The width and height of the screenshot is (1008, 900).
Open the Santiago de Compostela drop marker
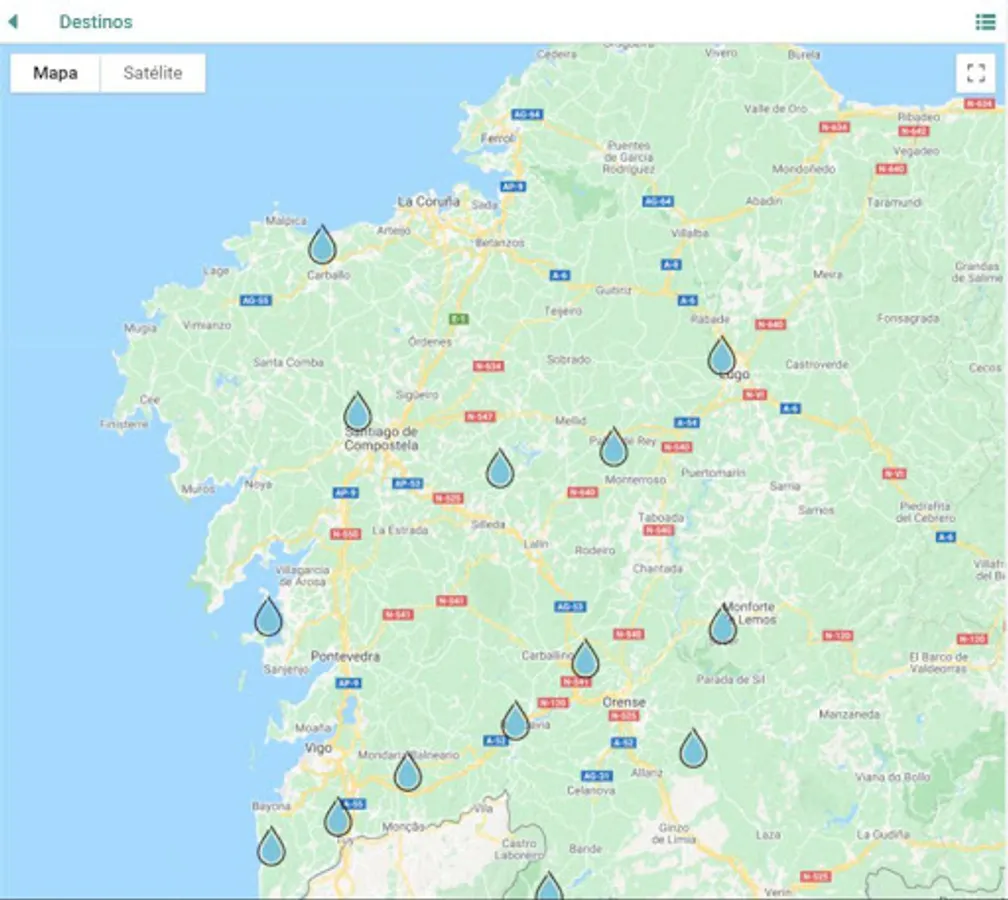click(x=358, y=411)
